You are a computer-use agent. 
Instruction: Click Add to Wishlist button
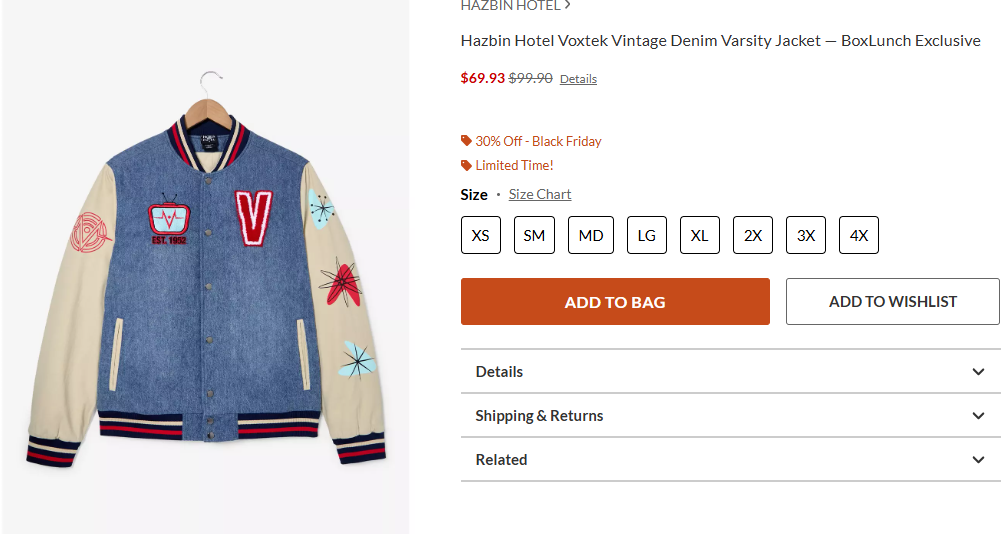(892, 301)
